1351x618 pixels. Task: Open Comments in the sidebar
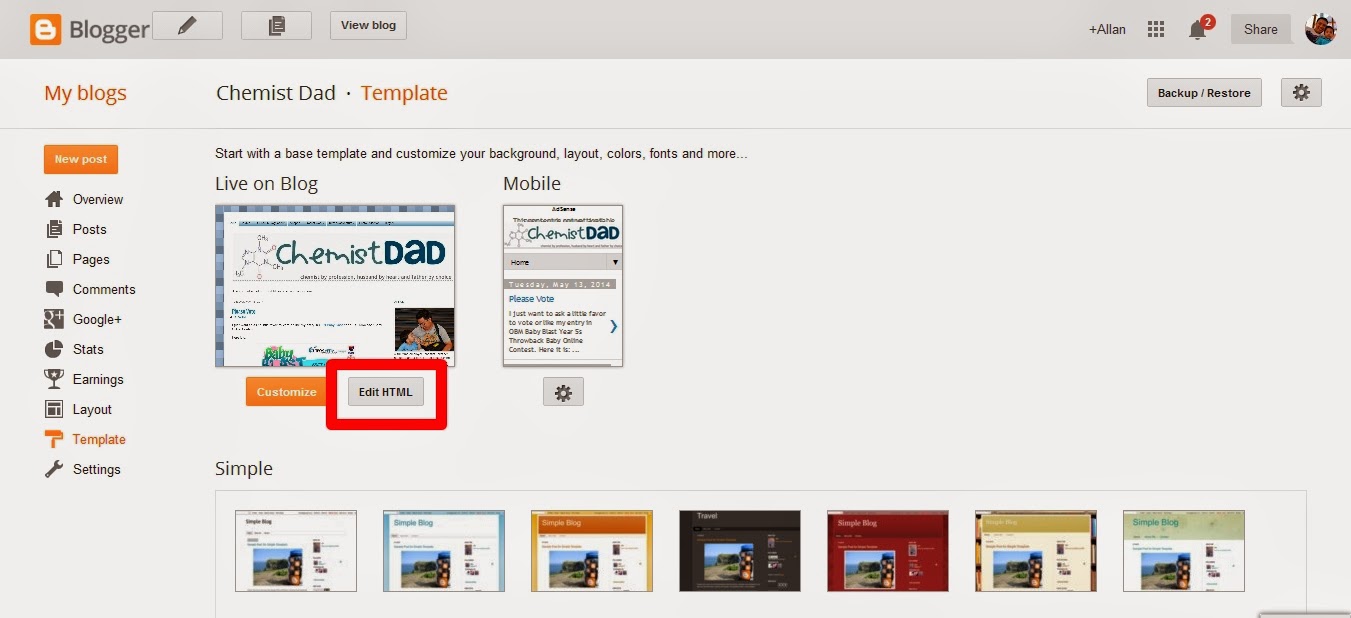click(104, 289)
